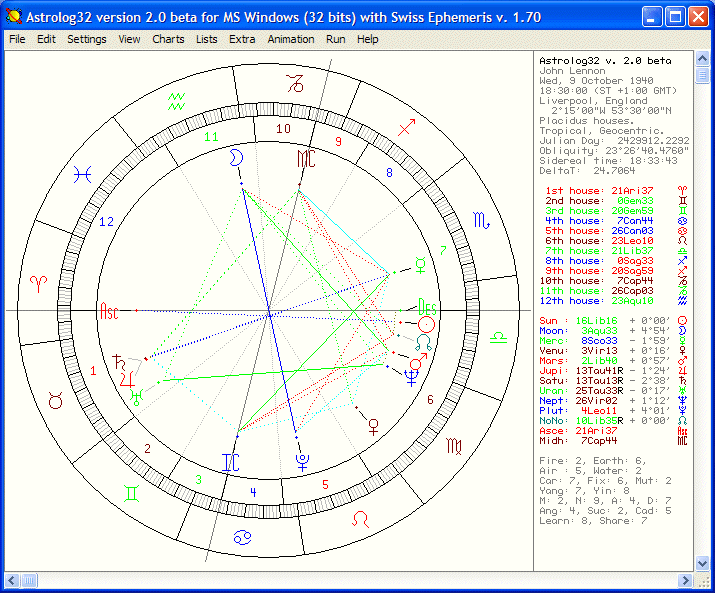Screen dimensions: 715x593
Task: Click the Taurus sign glyph on the wheel
Action: click(x=55, y=401)
